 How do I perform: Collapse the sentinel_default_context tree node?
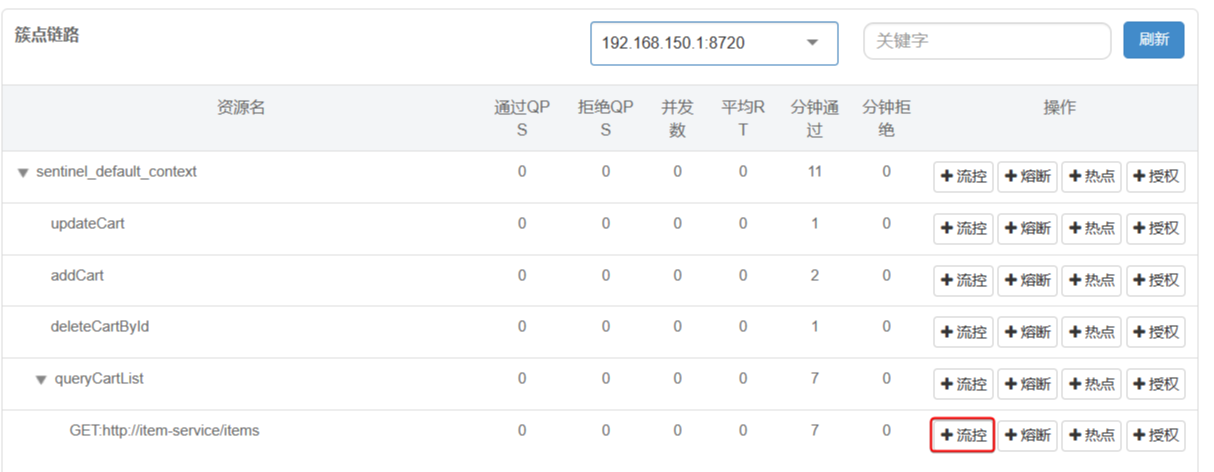point(22,173)
